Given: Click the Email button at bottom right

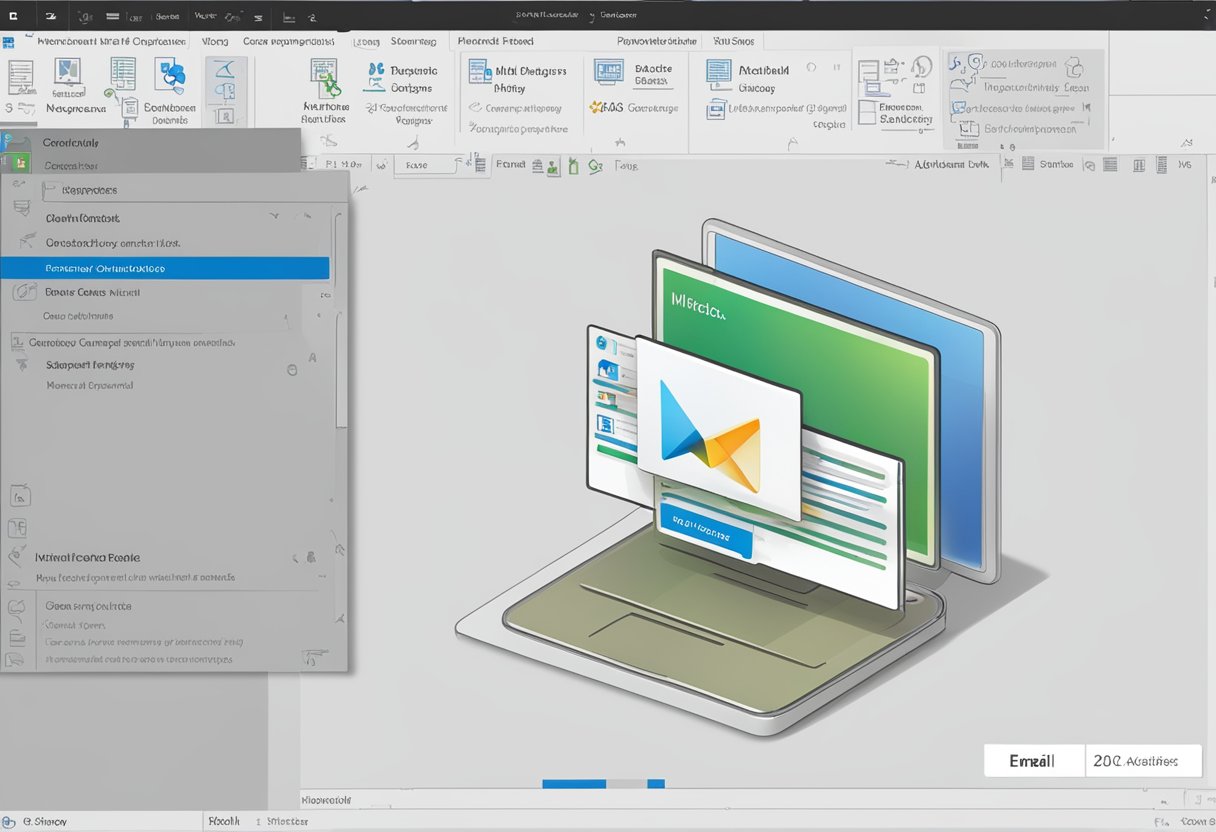Looking at the screenshot, I should [x=1033, y=761].
